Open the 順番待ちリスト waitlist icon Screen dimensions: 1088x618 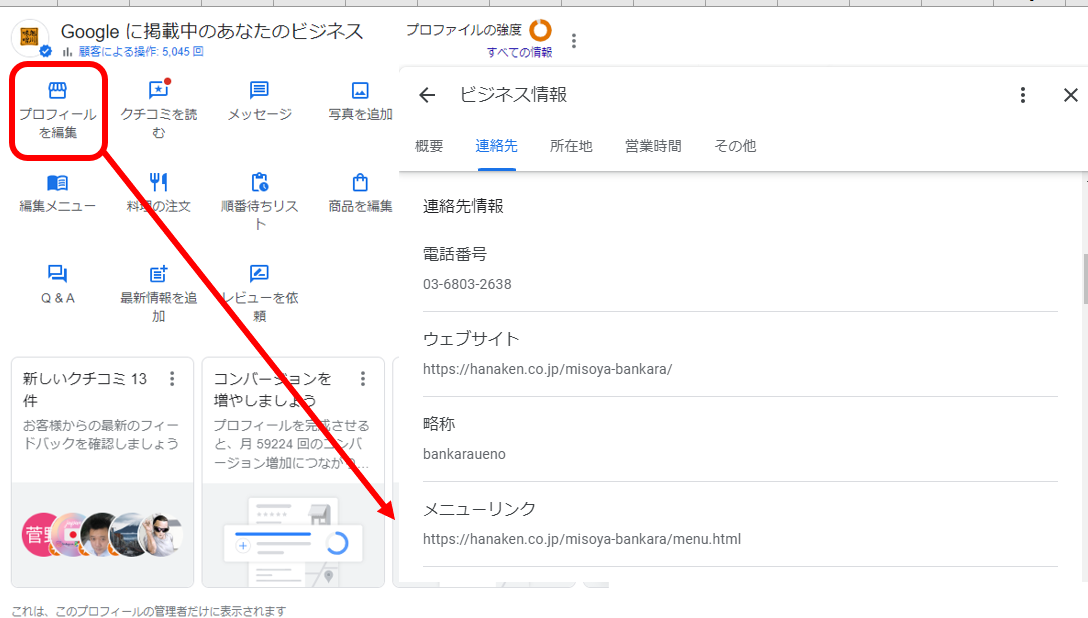pyautogui.click(x=260, y=182)
